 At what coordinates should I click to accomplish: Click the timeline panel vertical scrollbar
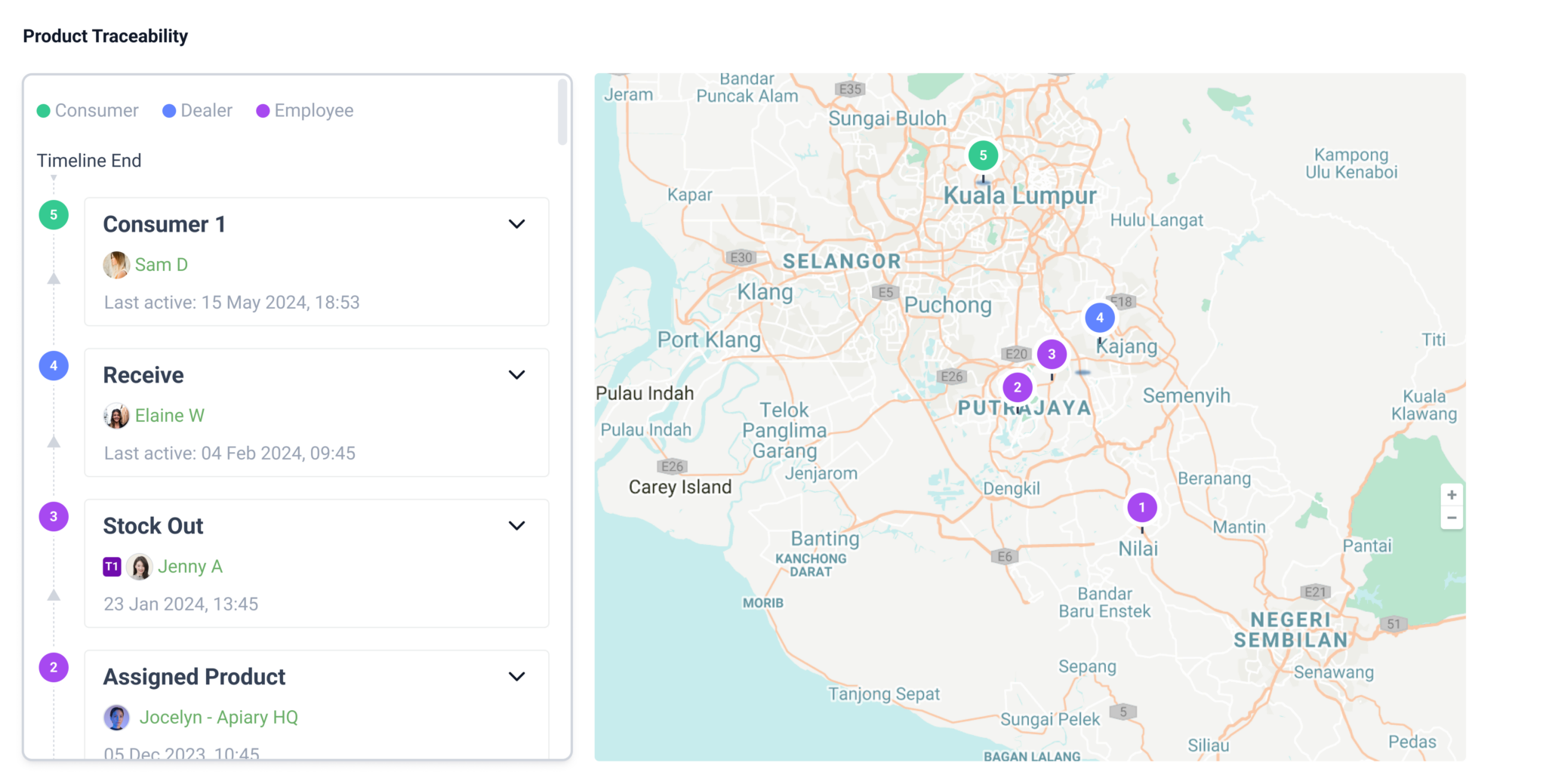562,113
